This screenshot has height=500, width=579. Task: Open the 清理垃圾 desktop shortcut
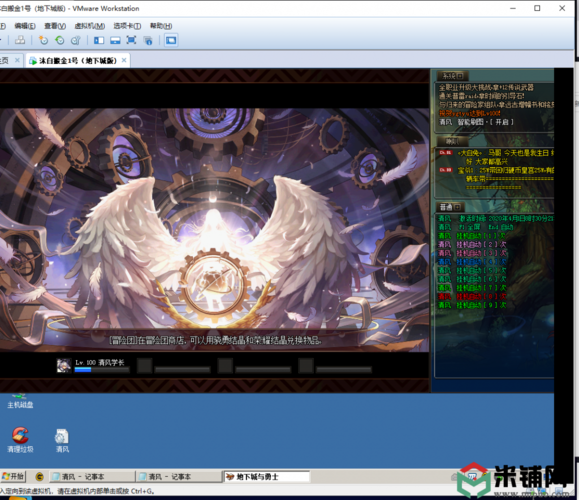20,439
